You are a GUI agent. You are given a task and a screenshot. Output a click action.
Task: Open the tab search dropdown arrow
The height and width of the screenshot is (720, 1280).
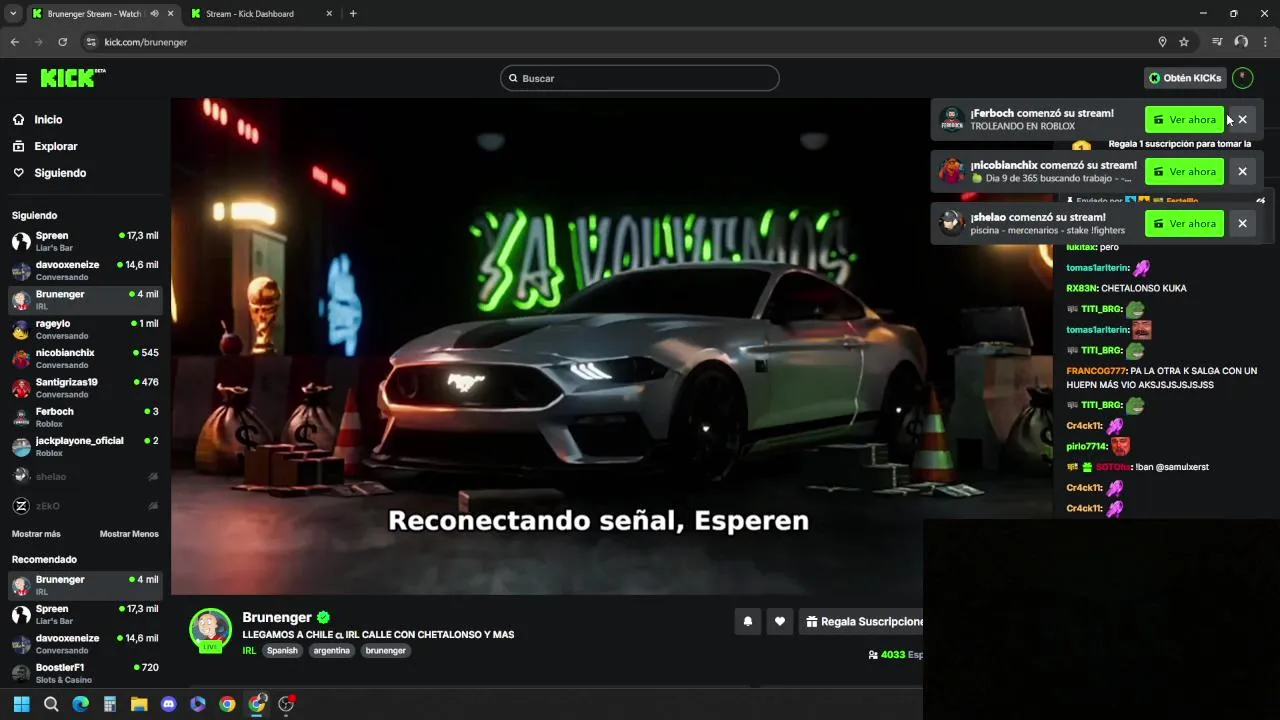coord(13,14)
